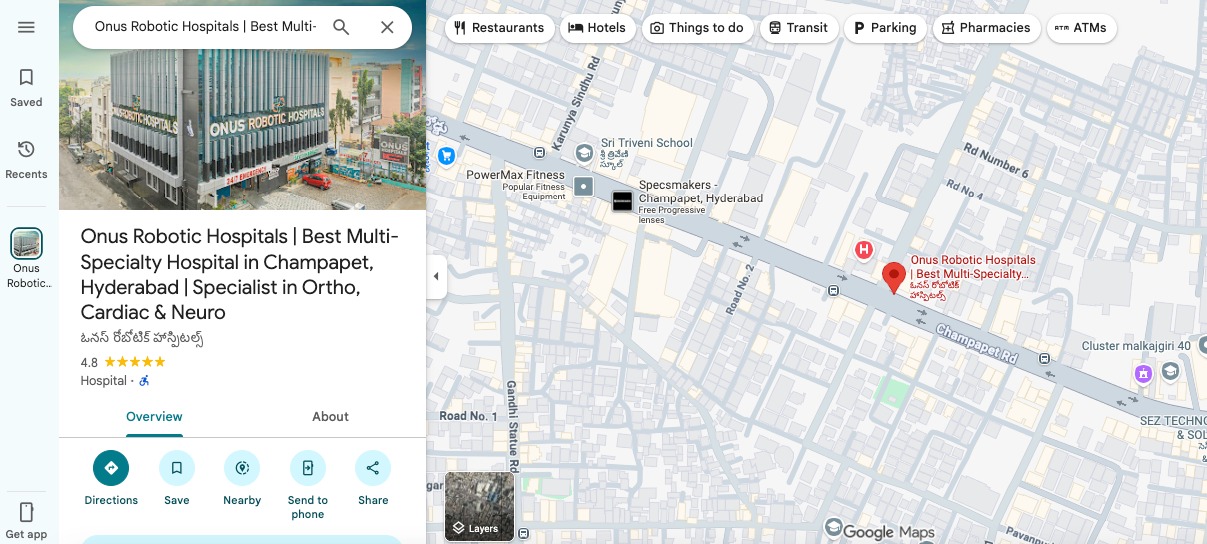Open the Saved places list
Image resolution: width=1207 pixels, height=544 pixels.
coord(26,87)
